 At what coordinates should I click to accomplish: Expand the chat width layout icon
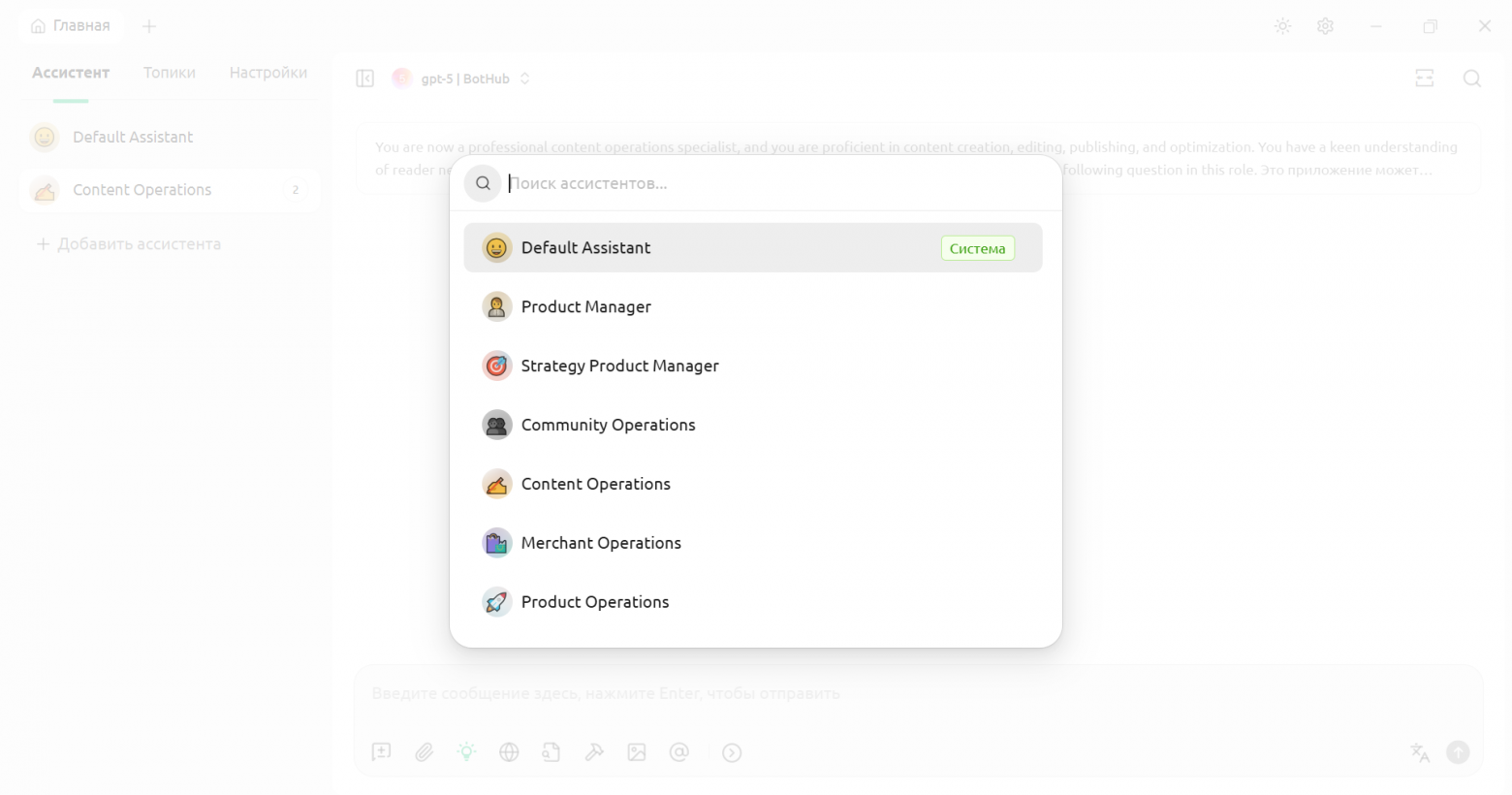point(1425,79)
